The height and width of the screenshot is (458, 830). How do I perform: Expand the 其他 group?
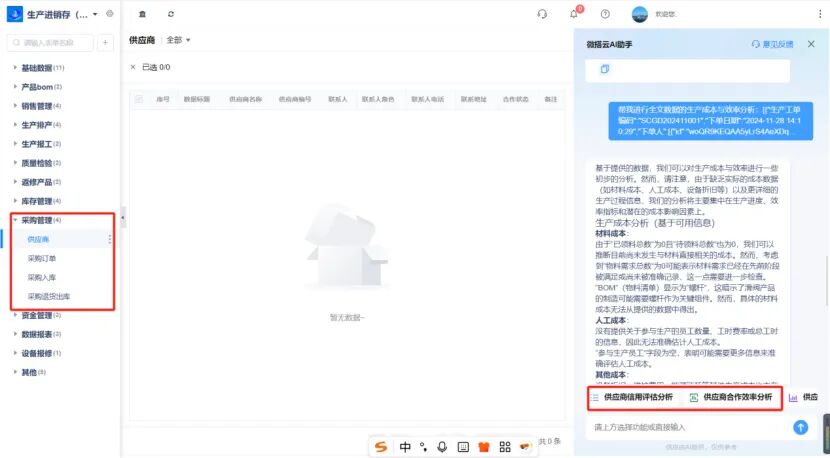(15, 372)
